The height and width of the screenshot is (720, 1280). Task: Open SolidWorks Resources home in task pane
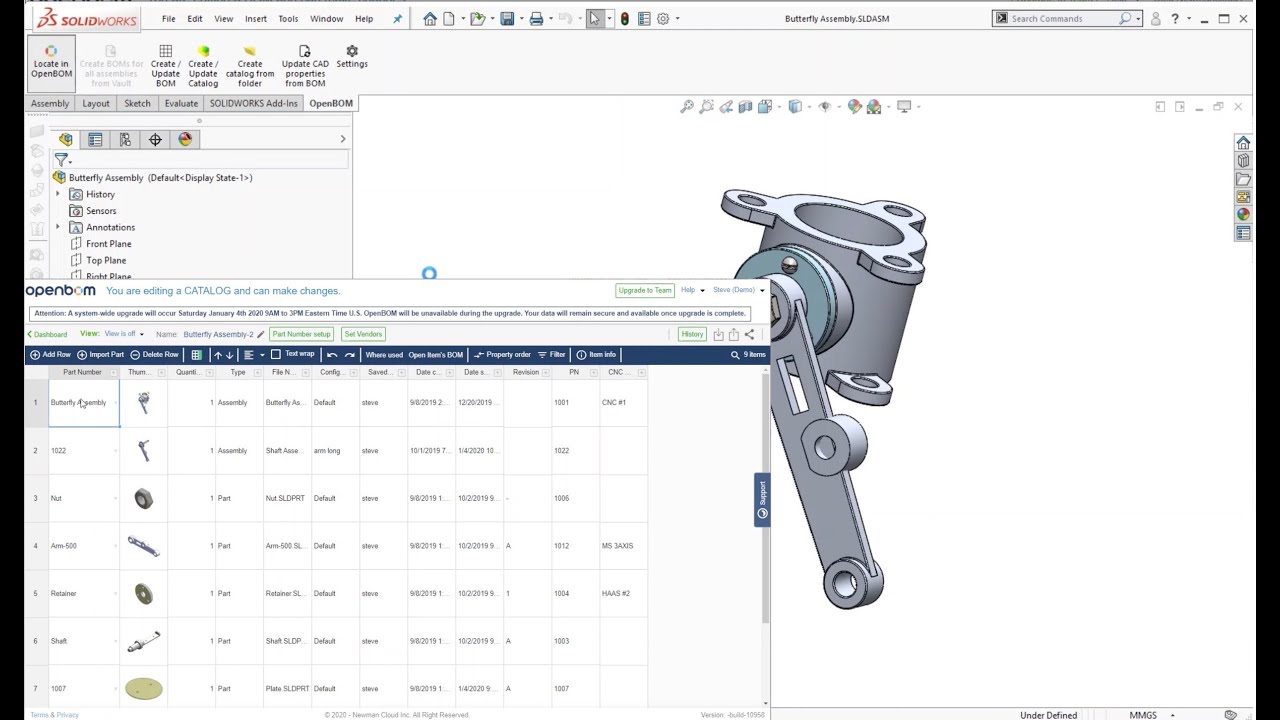point(1243,143)
